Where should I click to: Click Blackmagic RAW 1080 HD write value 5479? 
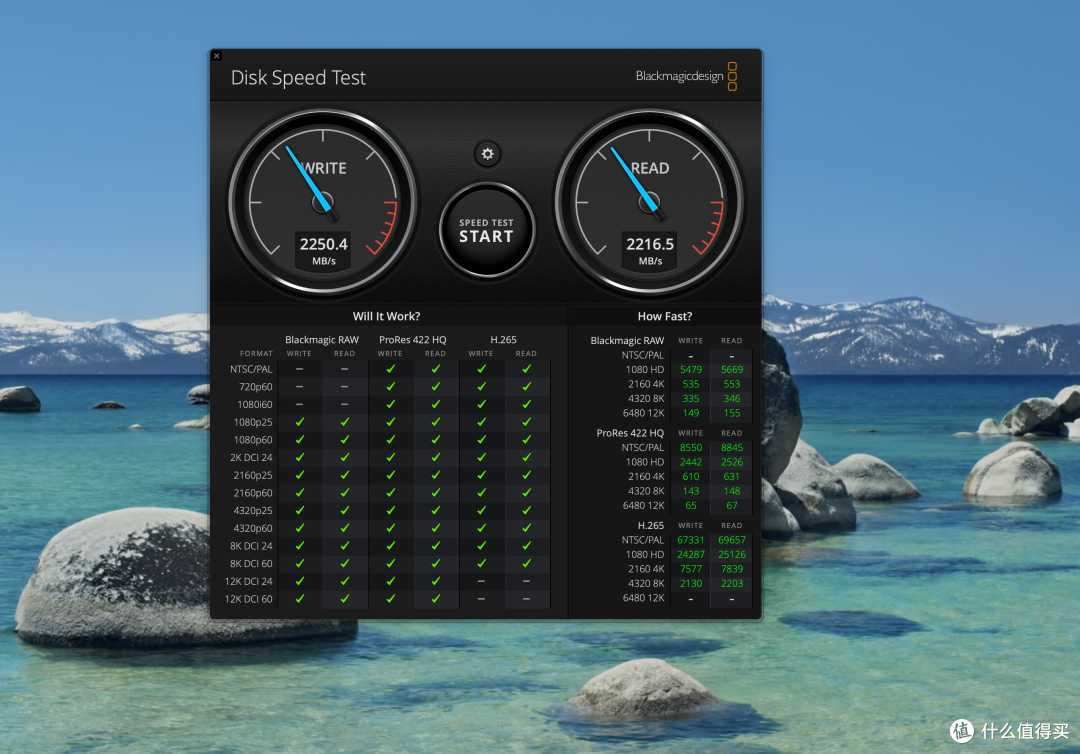click(x=691, y=370)
